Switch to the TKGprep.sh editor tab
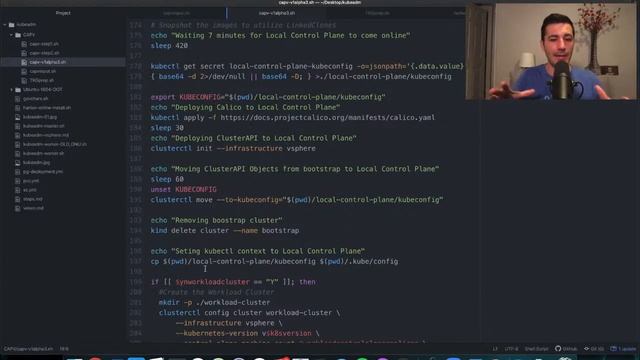This screenshot has height=360, width=640. pos(377,13)
